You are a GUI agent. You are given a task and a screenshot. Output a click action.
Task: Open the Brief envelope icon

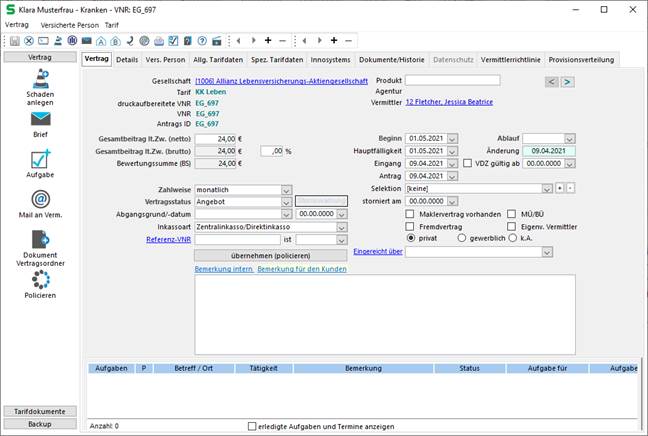(40, 119)
